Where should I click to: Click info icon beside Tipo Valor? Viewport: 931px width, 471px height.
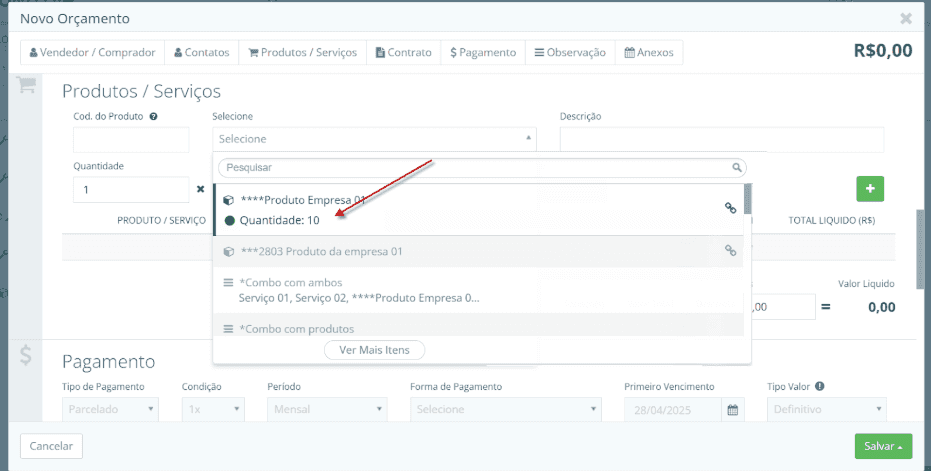pyautogui.click(x=819, y=387)
